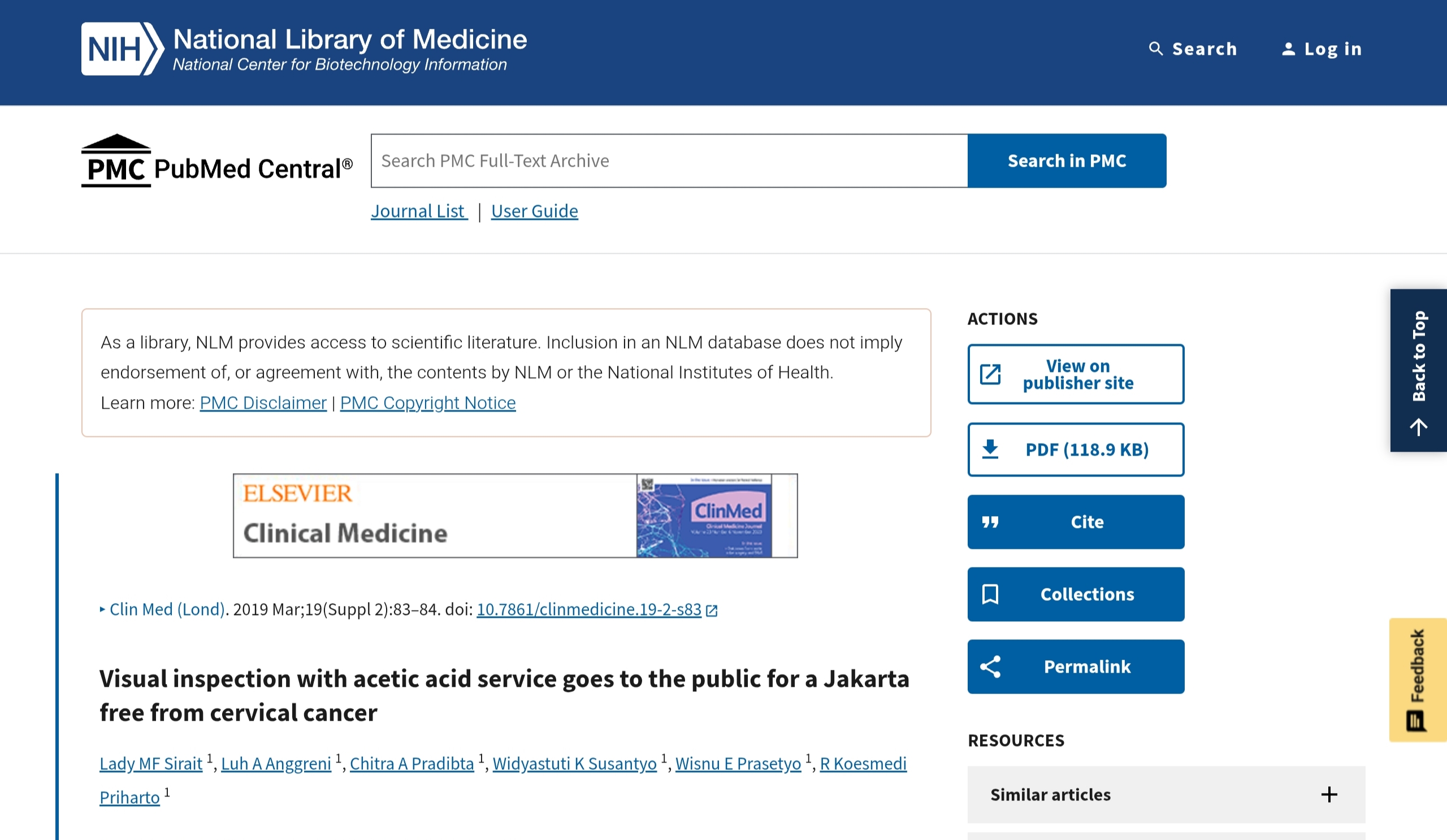Image resolution: width=1447 pixels, height=840 pixels.
Task: Expand the Clin Med (Lond) journal citation triangle
Action: pos(102,609)
